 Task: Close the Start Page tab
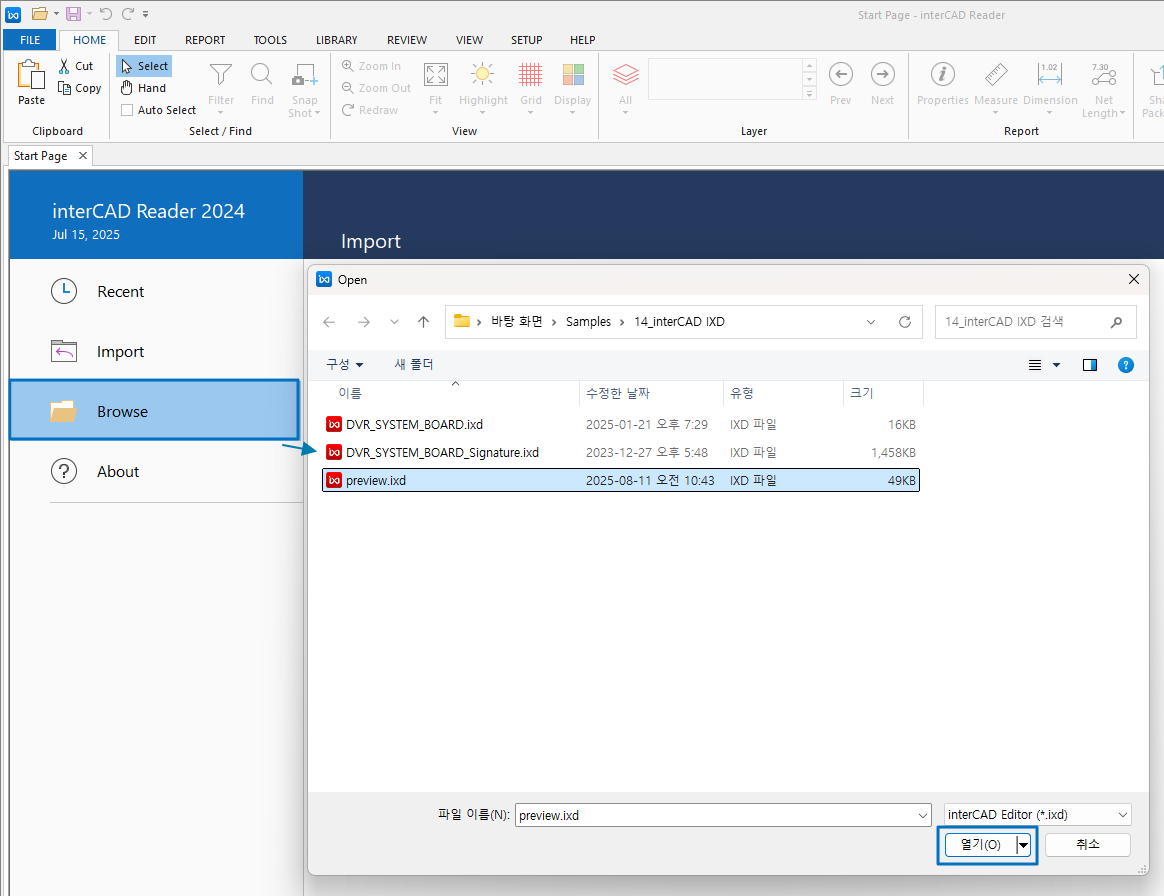83,155
